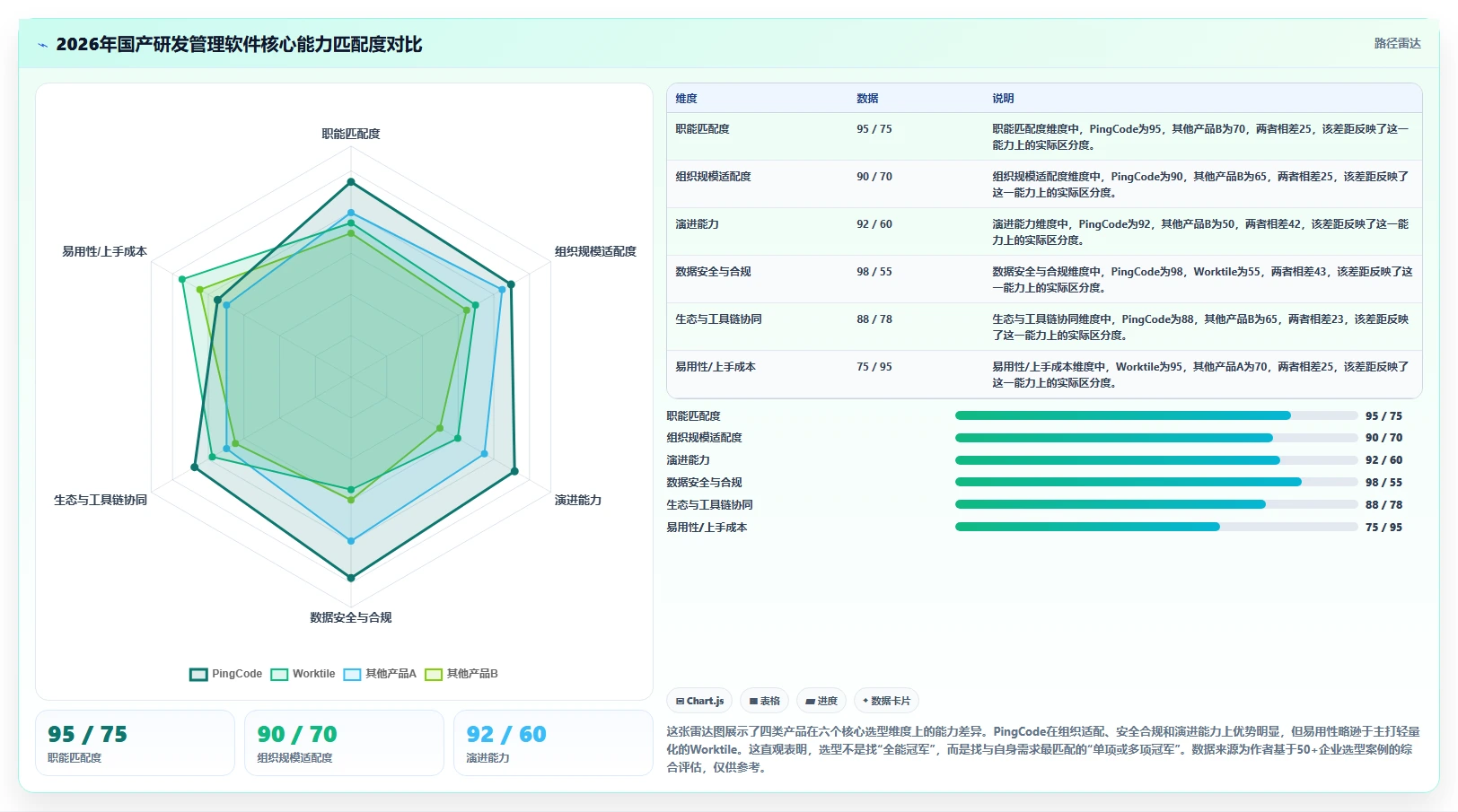This screenshot has width=1458, height=812.
Task: Select 组织规模适配度 table row name
Action: [713, 177]
